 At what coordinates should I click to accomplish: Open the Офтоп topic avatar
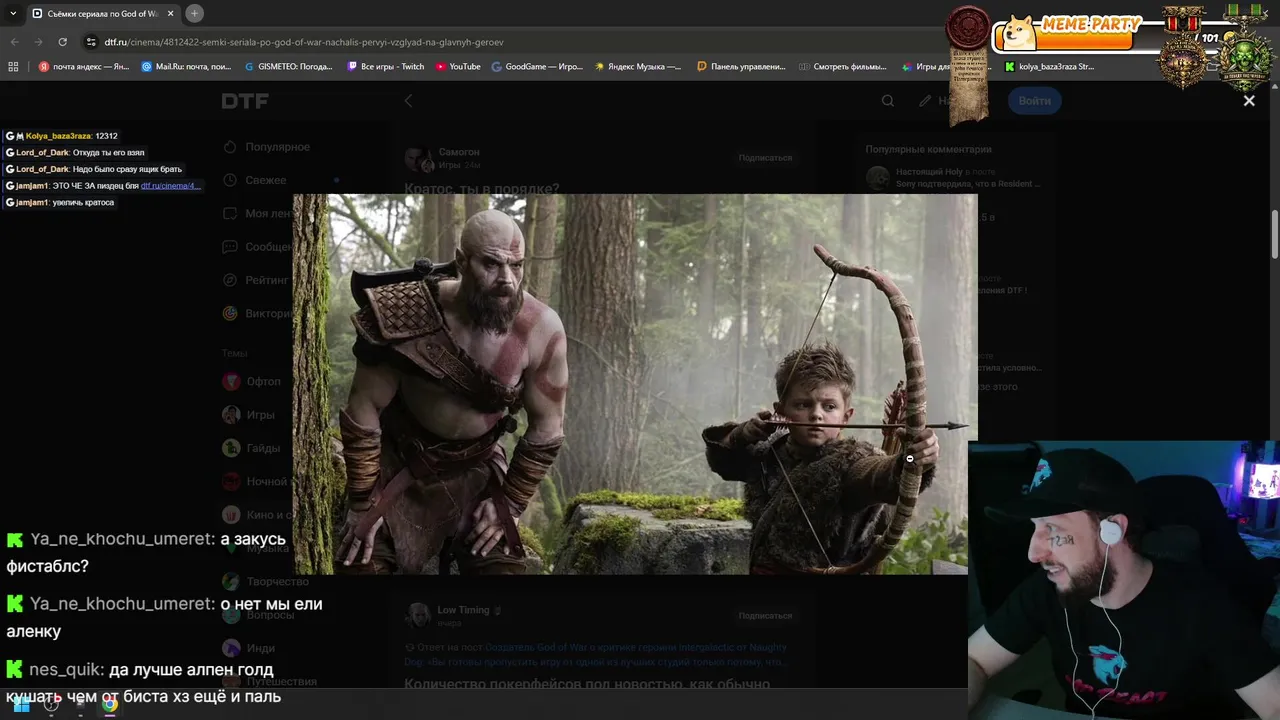[x=231, y=381]
